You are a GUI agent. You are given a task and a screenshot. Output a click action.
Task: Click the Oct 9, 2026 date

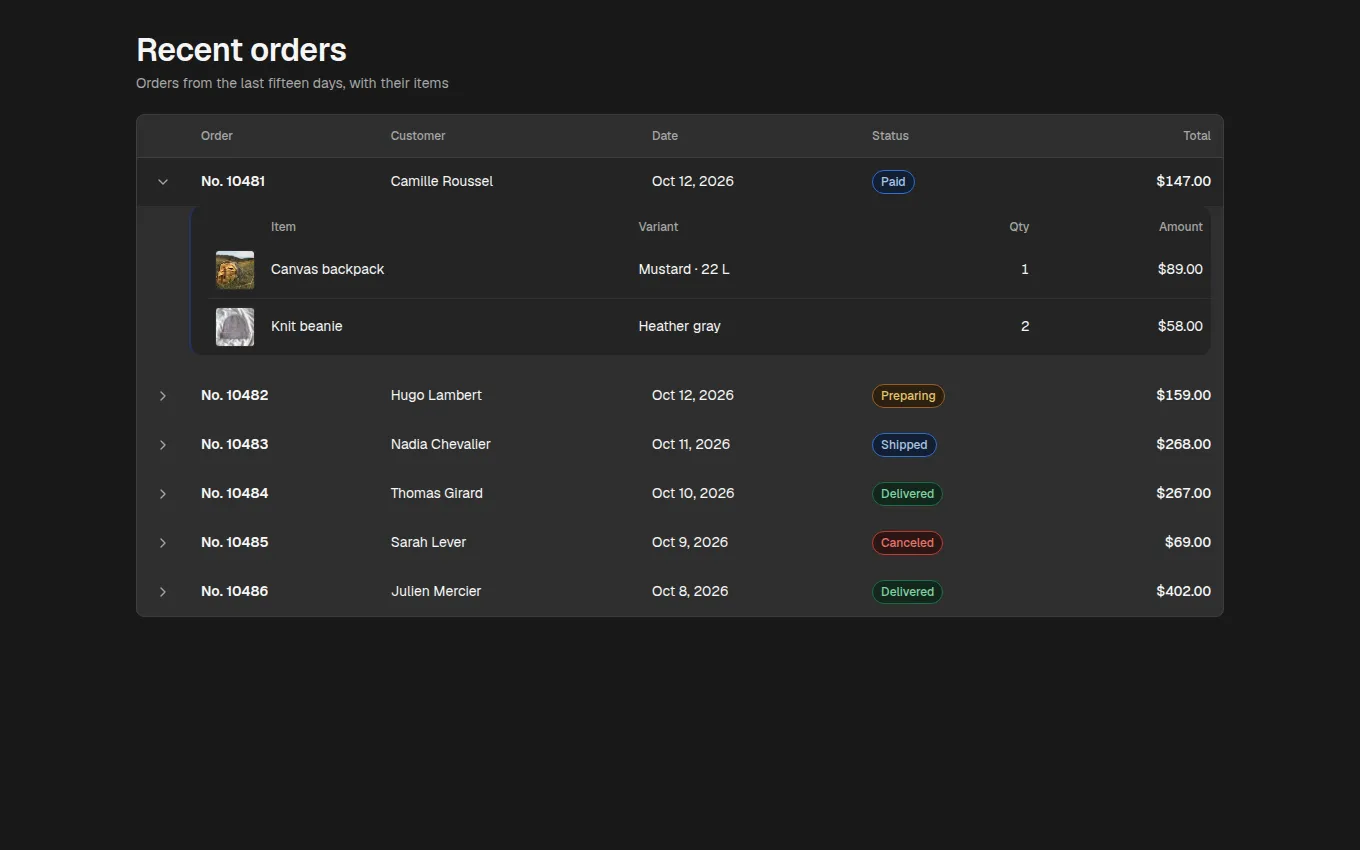[x=690, y=543]
